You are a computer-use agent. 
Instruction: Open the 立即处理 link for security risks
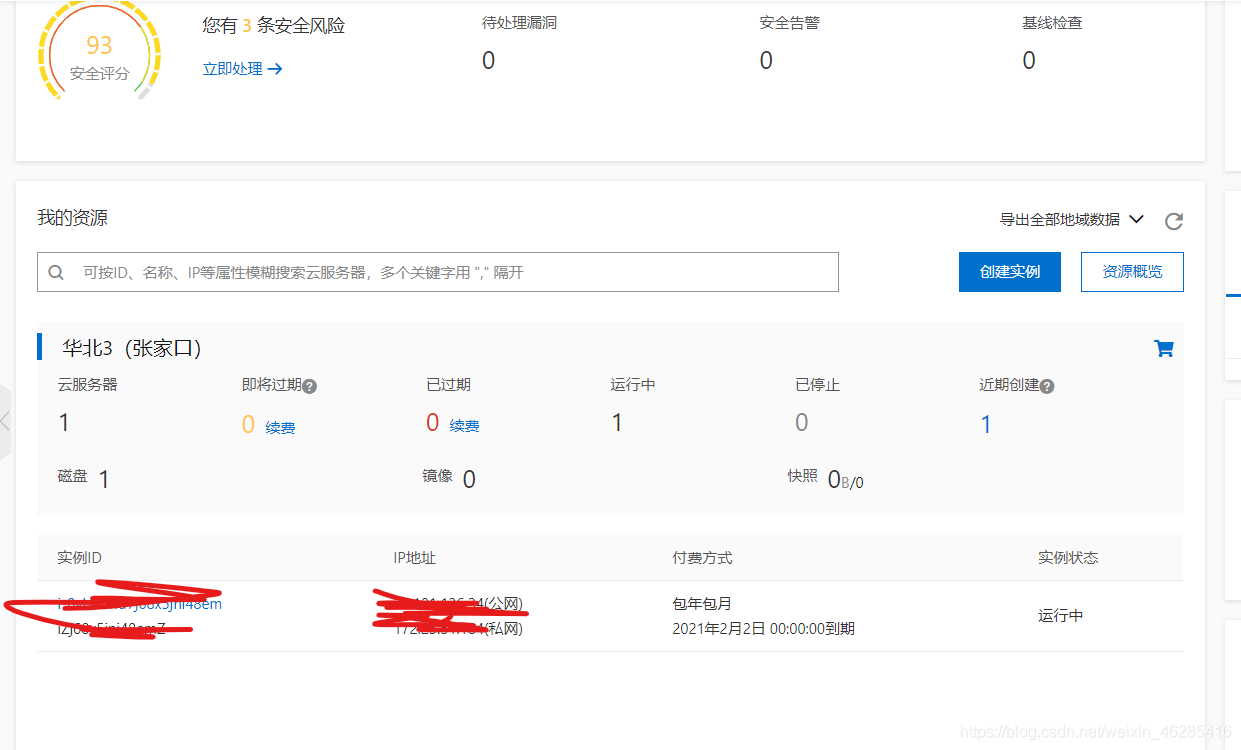pyautogui.click(x=232, y=69)
